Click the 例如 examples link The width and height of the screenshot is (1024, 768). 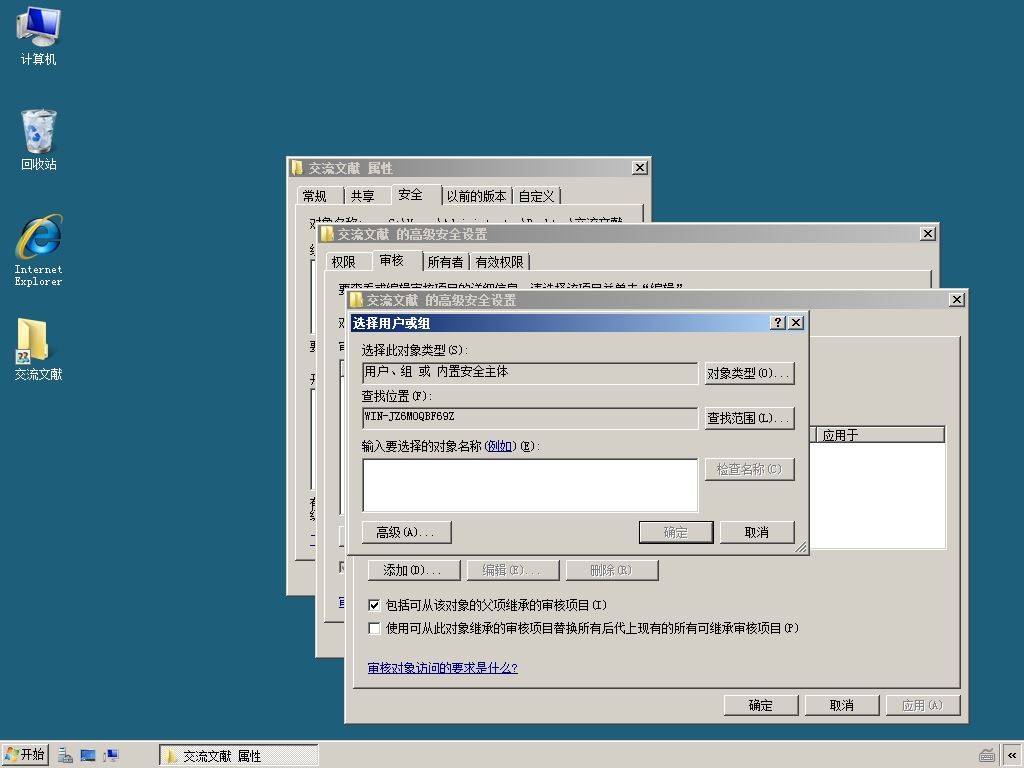500,446
